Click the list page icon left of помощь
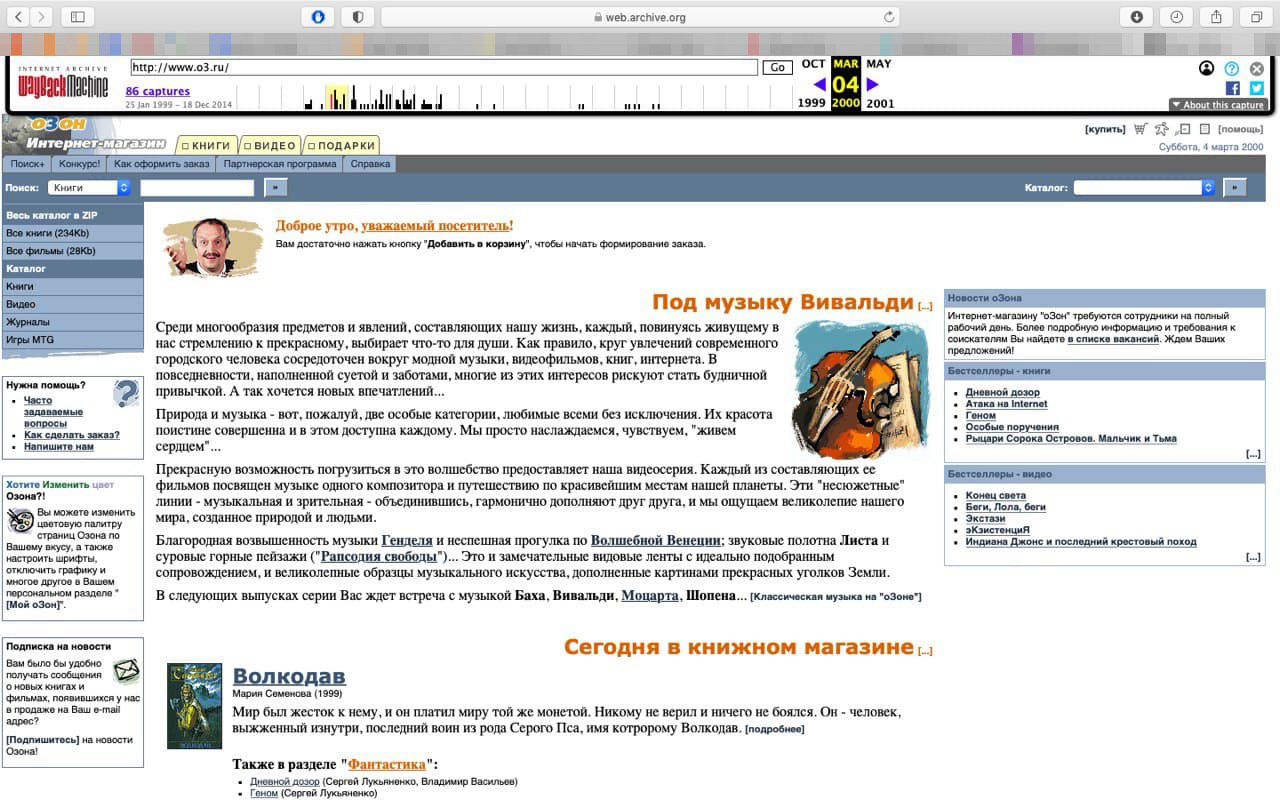1280x800 pixels. [x=1205, y=129]
